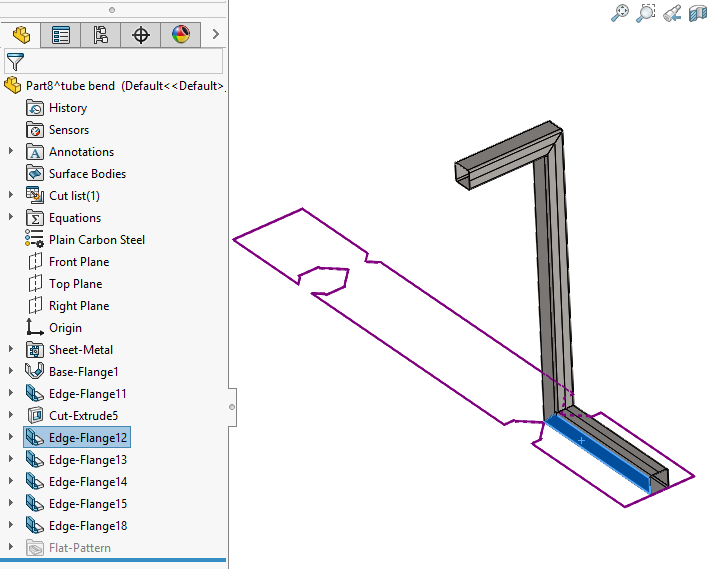The width and height of the screenshot is (714, 569).
Task: Expand the Edge-Flange18 node
Action: click(x=11, y=524)
